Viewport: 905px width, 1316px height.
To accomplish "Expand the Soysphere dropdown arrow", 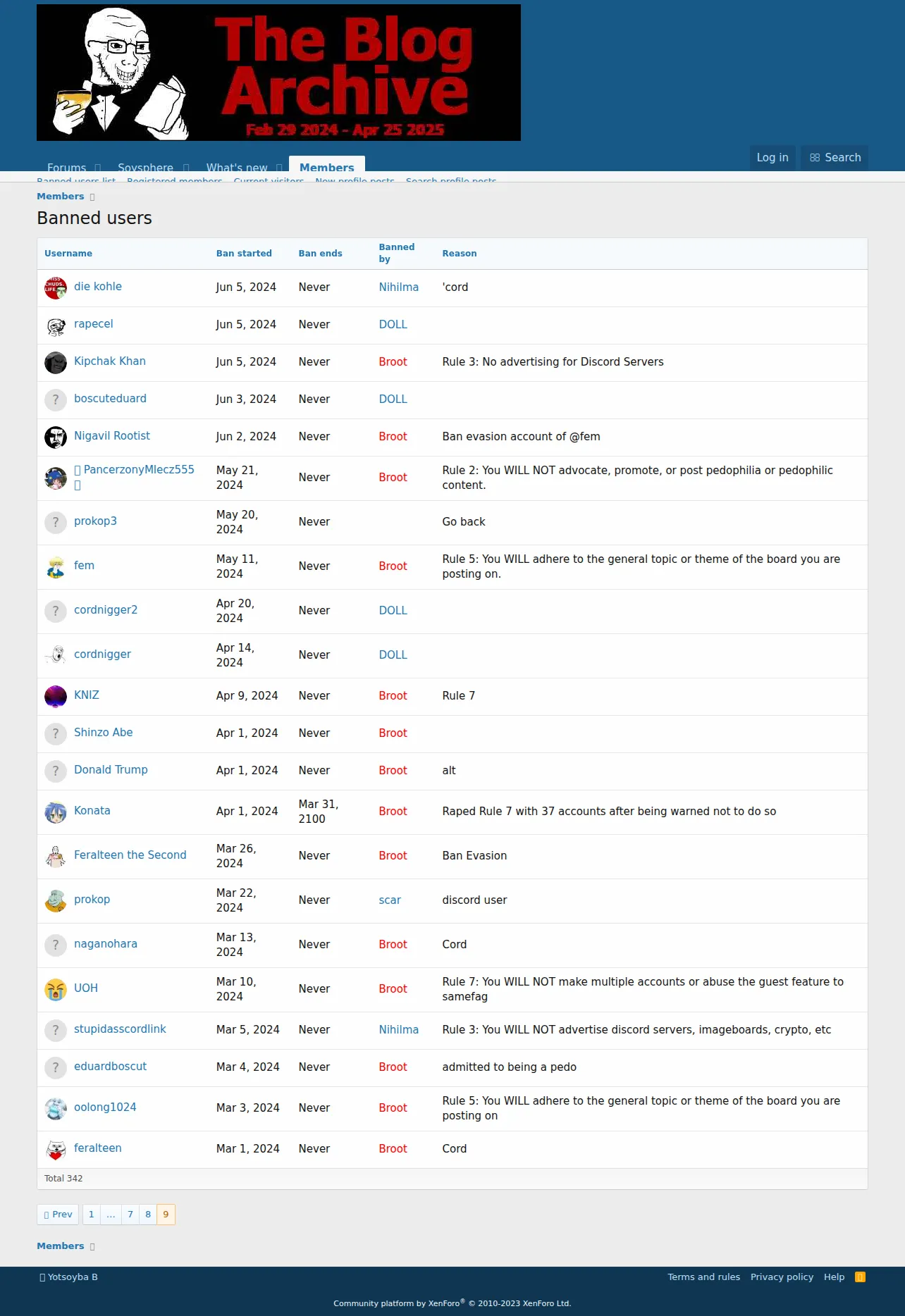I will (x=186, y=168).
